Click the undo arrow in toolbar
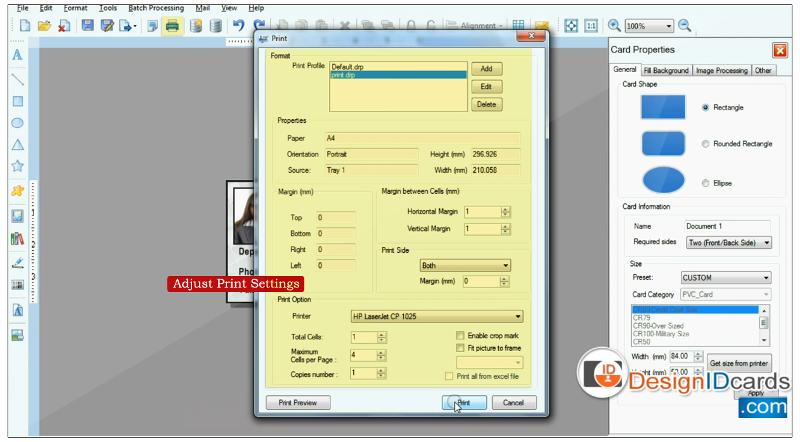This screenshot has width=800, height=442. point(238,26)
